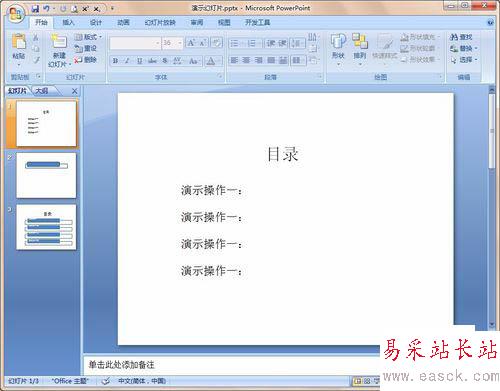This screenshot has width=500, height=391.
Task: Toggle bulleted list
Action: coord(236,43)
